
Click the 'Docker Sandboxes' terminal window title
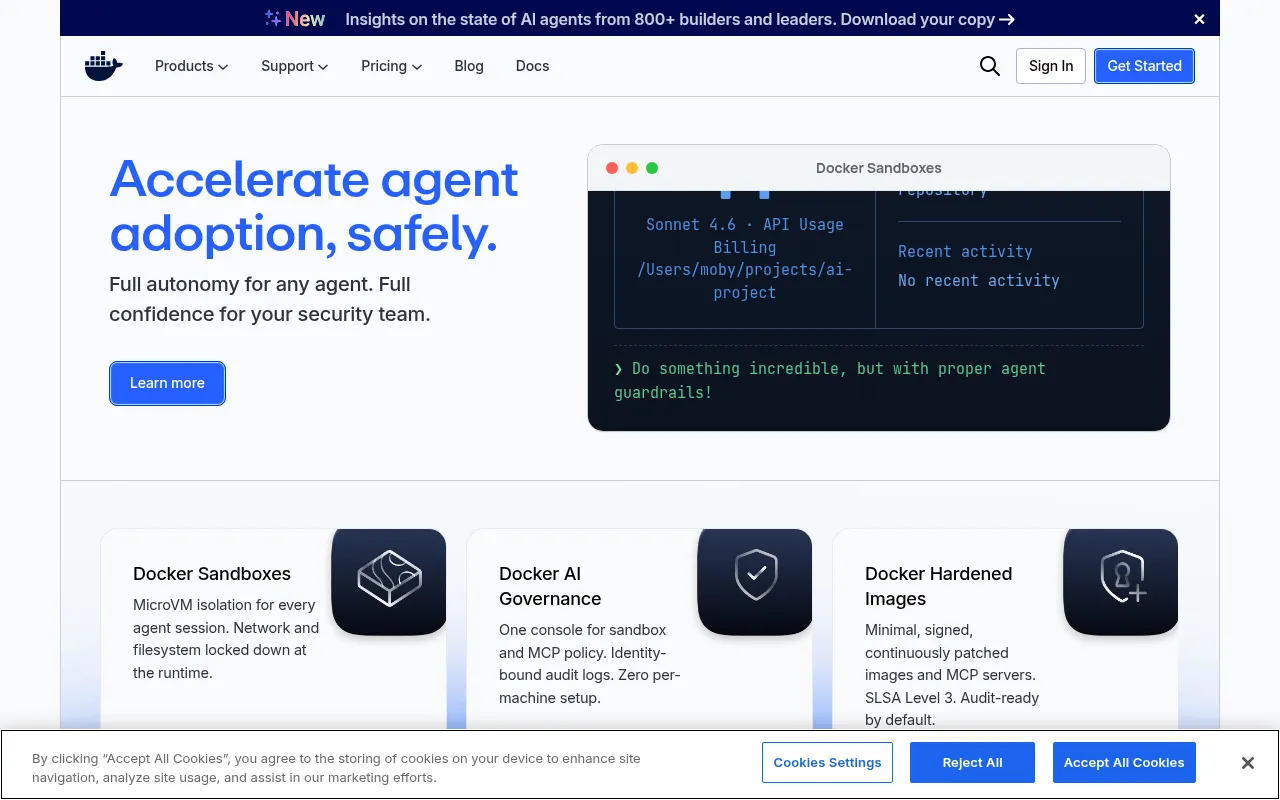tap(879, 168)
